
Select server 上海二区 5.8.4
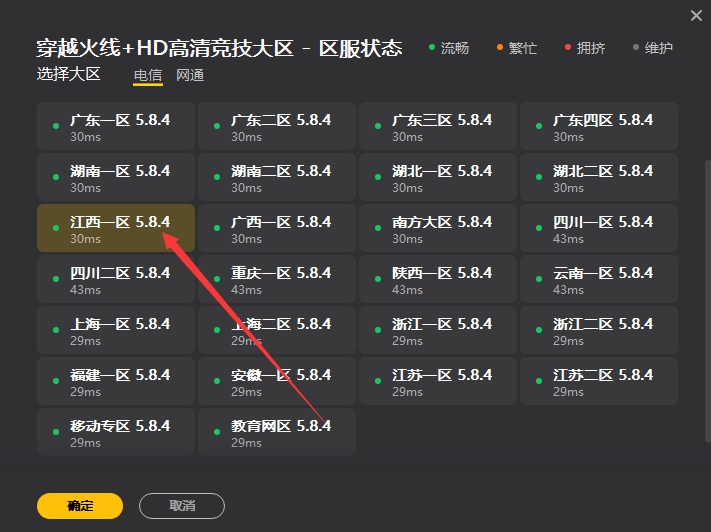(x=277, y=330)
